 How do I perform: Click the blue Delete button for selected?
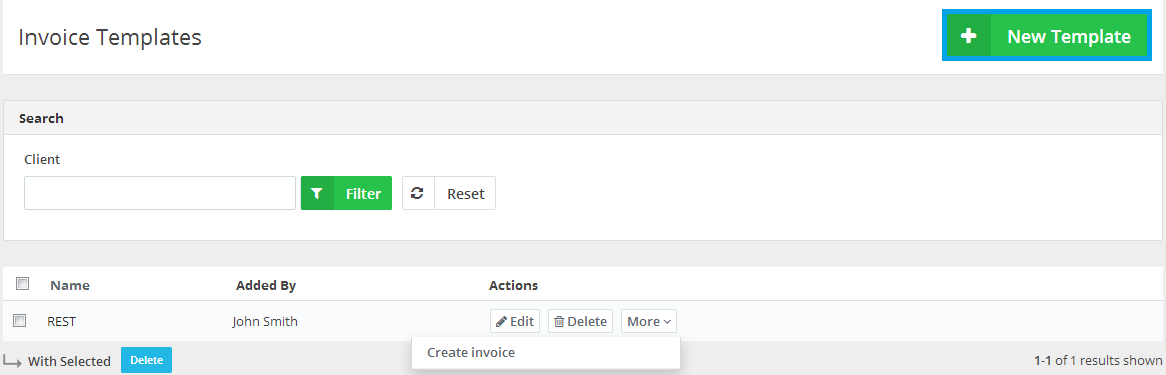pyautogui.click(x=146, y=360)
